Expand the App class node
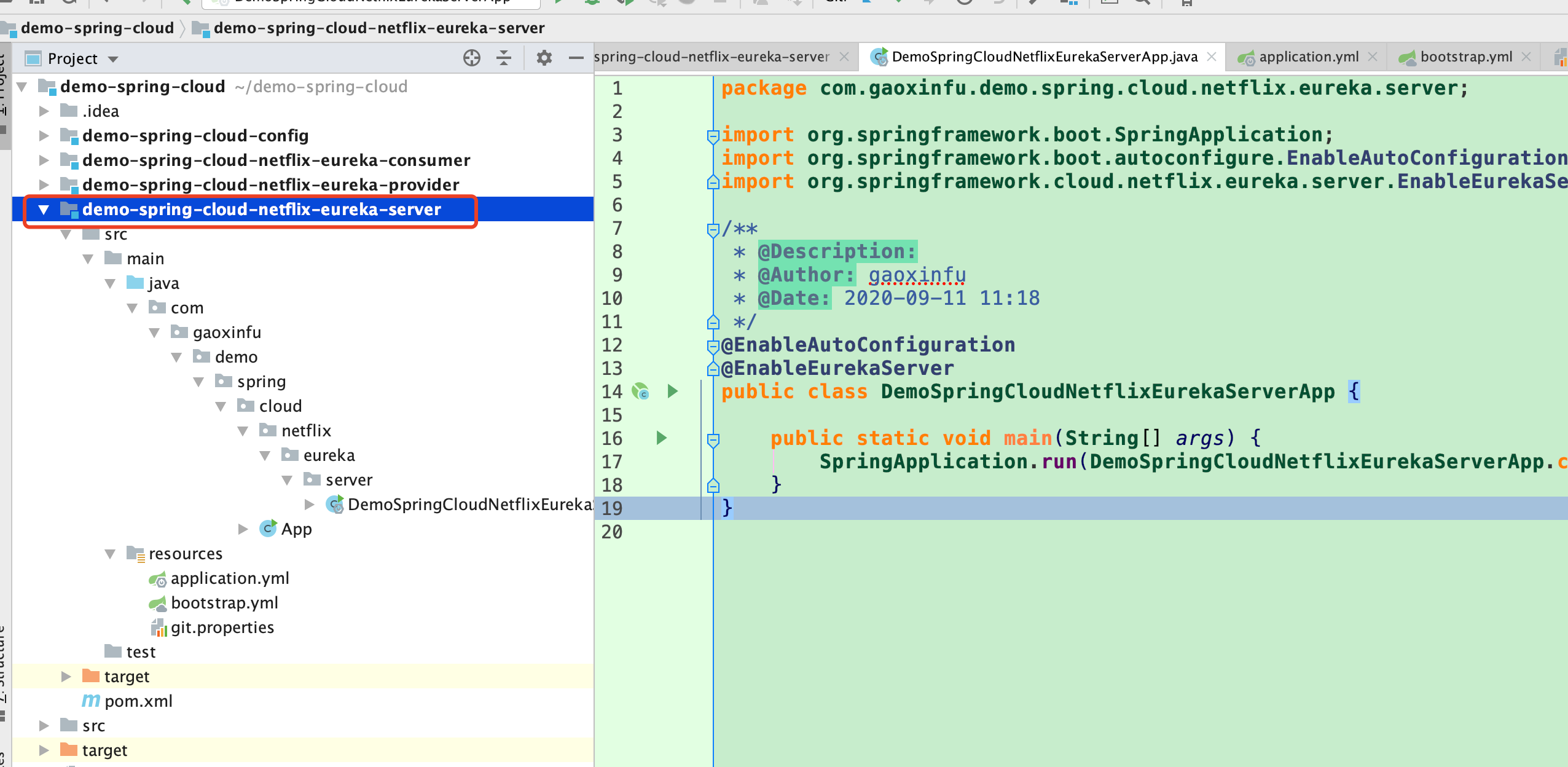 (243, 529)
